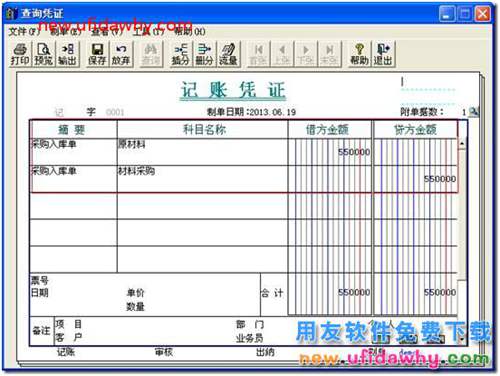Click the 放弃 (Discard) toolbar icon

point(121,54)
